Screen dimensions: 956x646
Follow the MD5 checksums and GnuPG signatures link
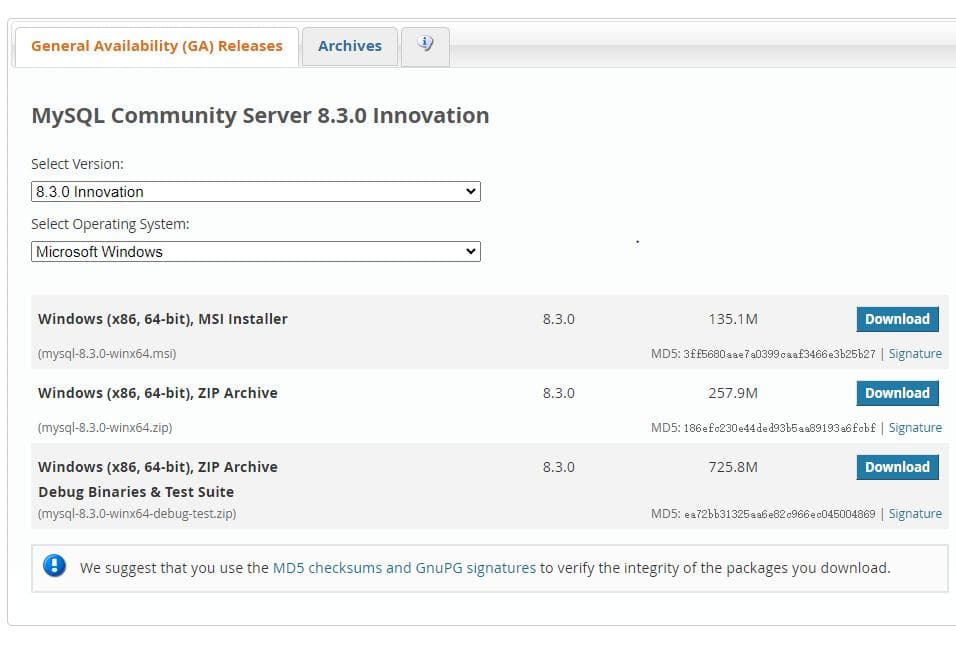click(x=404, y=568)
